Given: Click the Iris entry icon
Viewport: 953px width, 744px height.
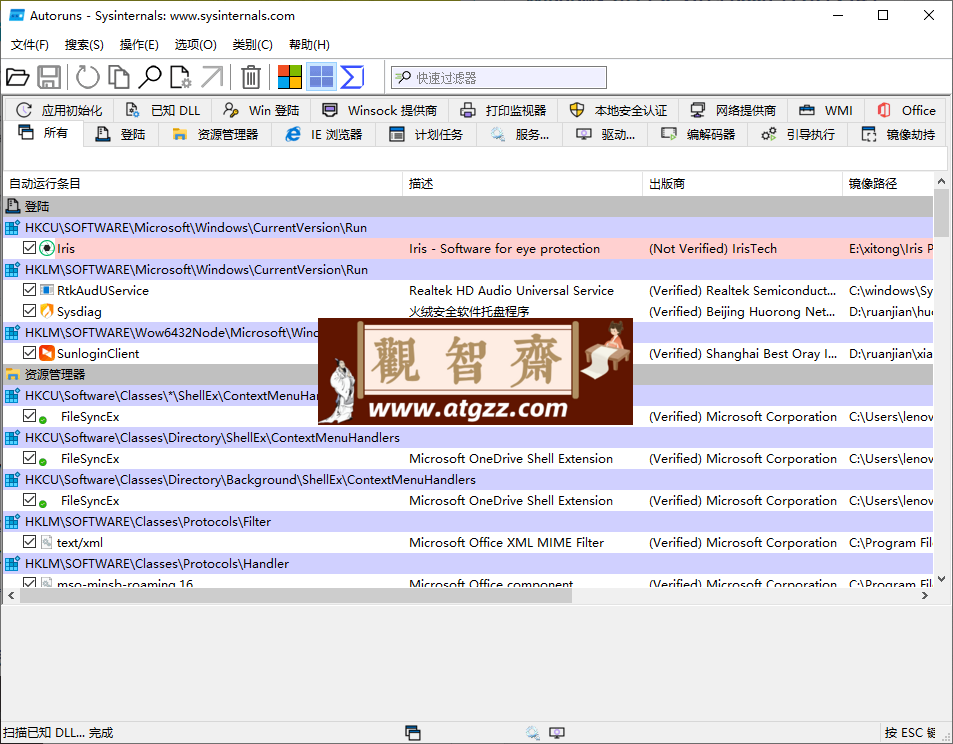Looking at the screenshot, I should pyautogui.click(x=47, y=248).
